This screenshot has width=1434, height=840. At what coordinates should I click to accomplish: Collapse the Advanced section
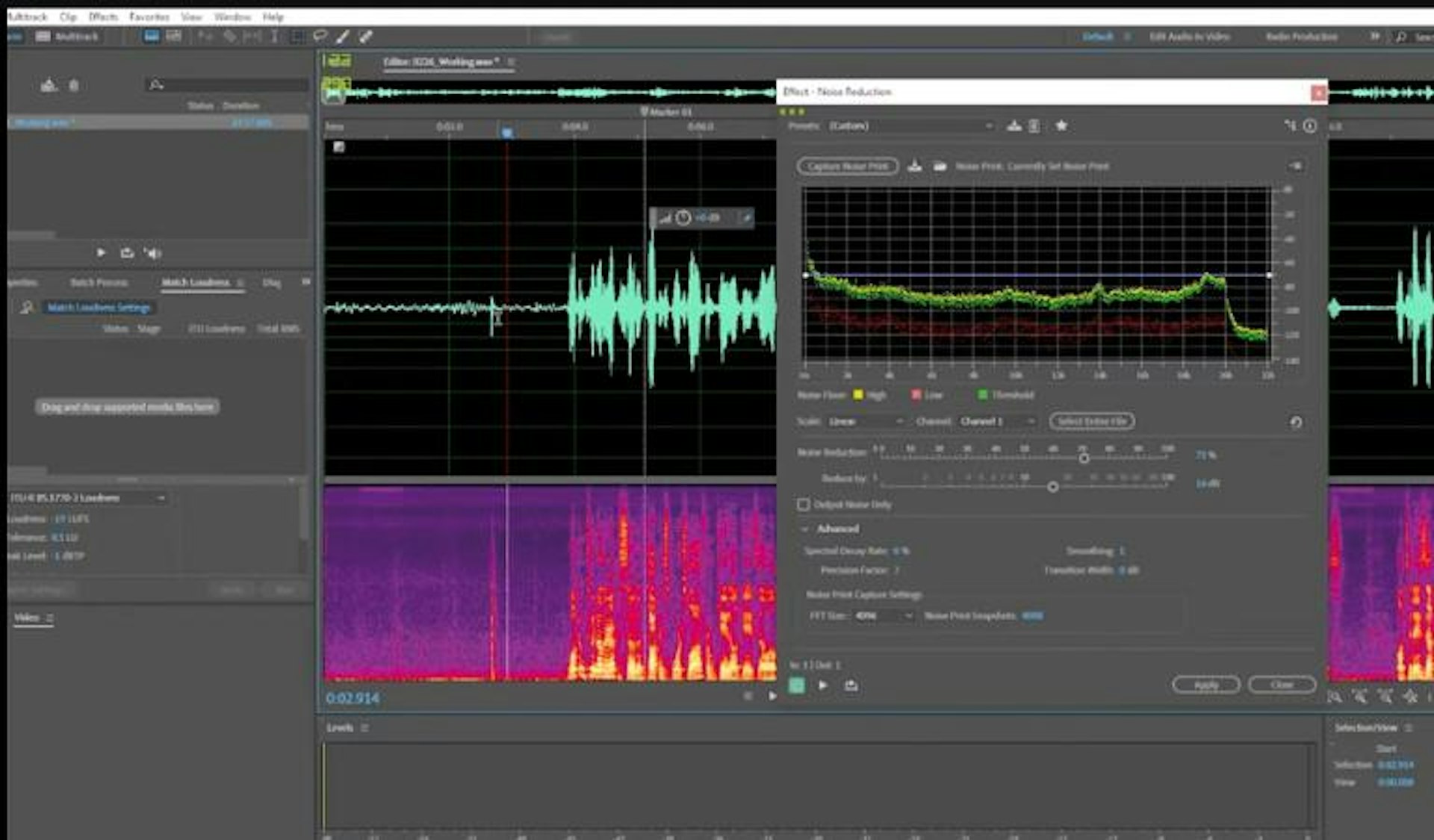pos(805,529)
